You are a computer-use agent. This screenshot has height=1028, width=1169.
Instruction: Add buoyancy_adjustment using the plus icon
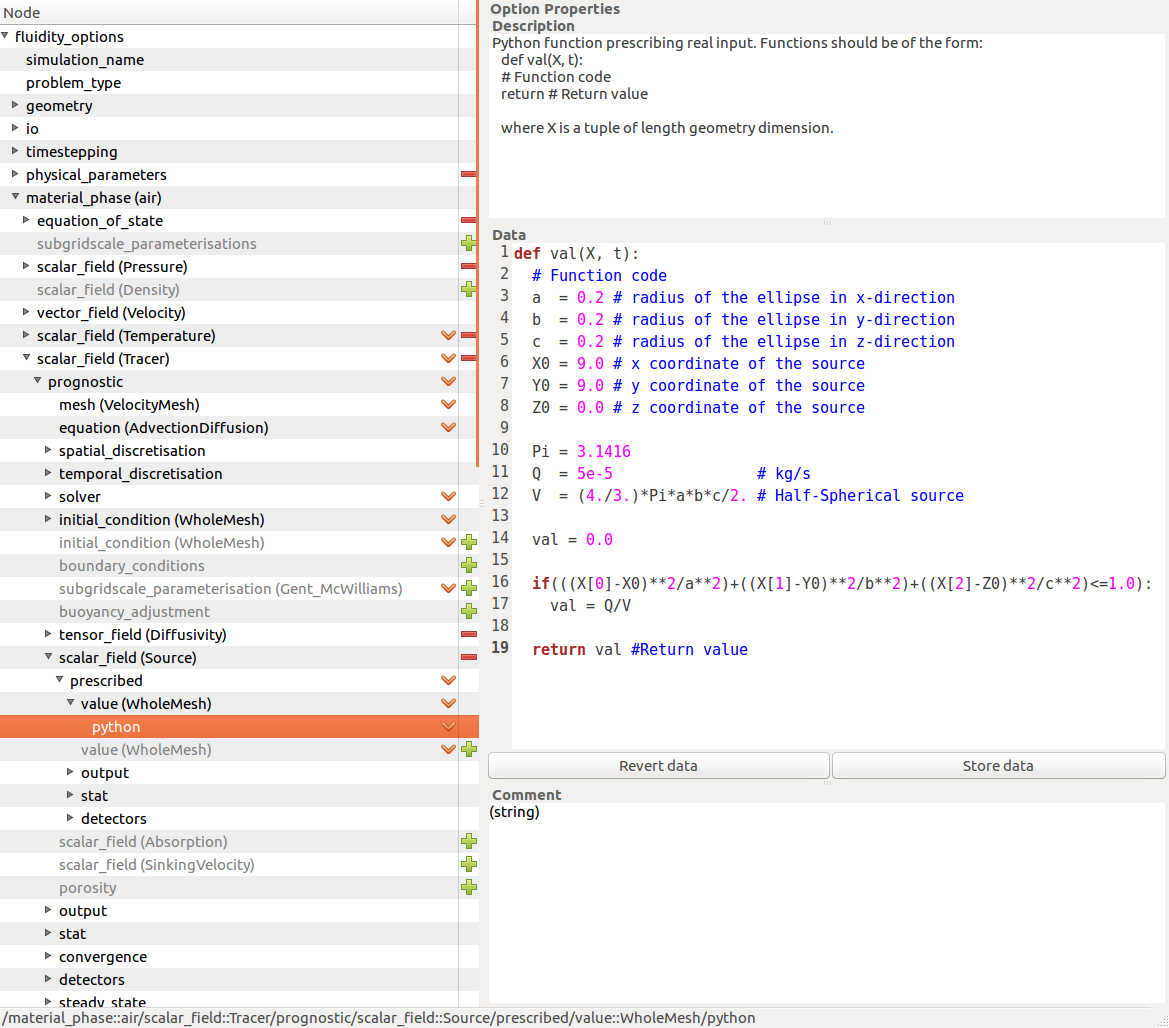point(468,611)
